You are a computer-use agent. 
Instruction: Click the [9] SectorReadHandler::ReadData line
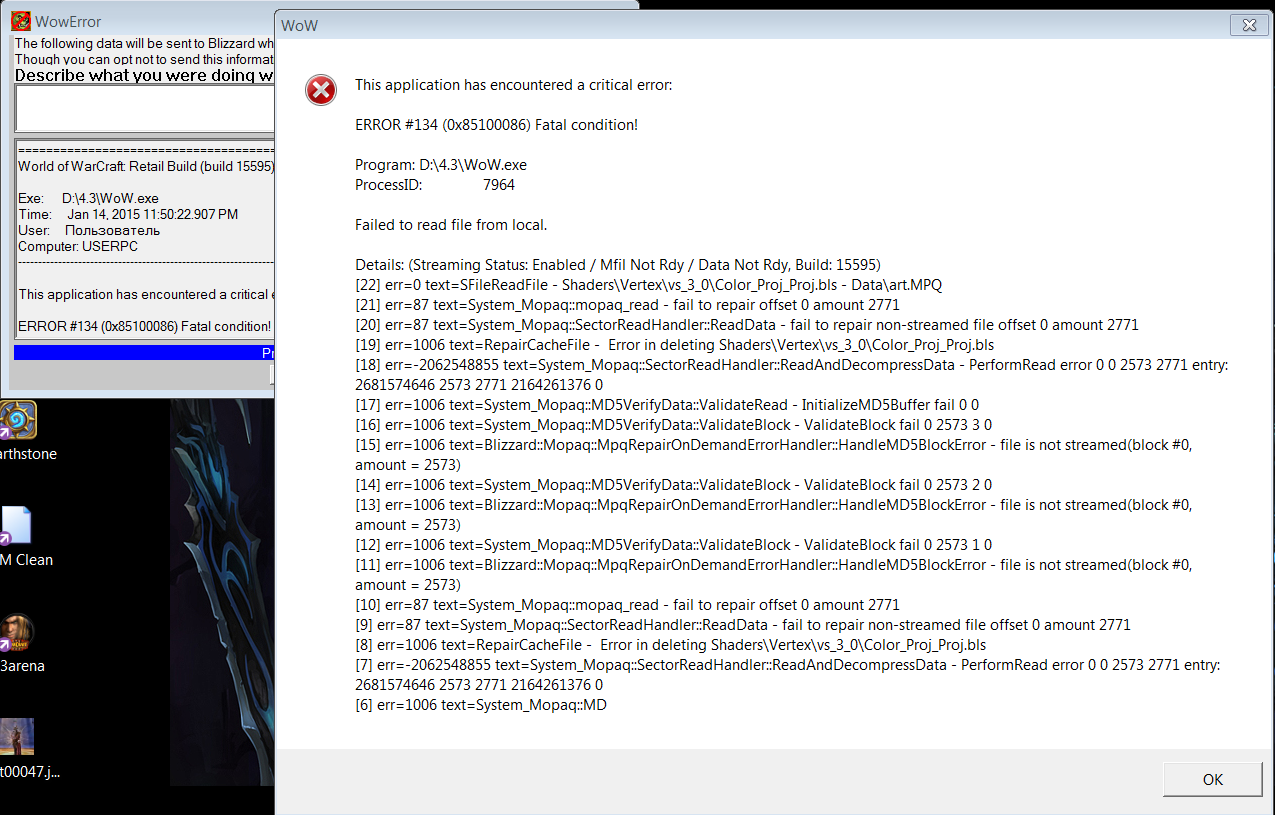[743, 625]
